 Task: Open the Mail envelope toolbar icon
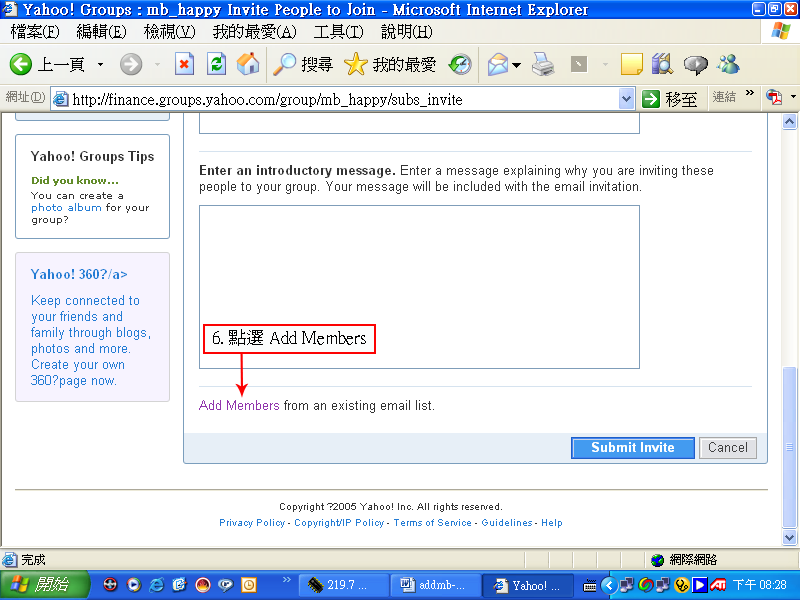(x=498, y=65)
